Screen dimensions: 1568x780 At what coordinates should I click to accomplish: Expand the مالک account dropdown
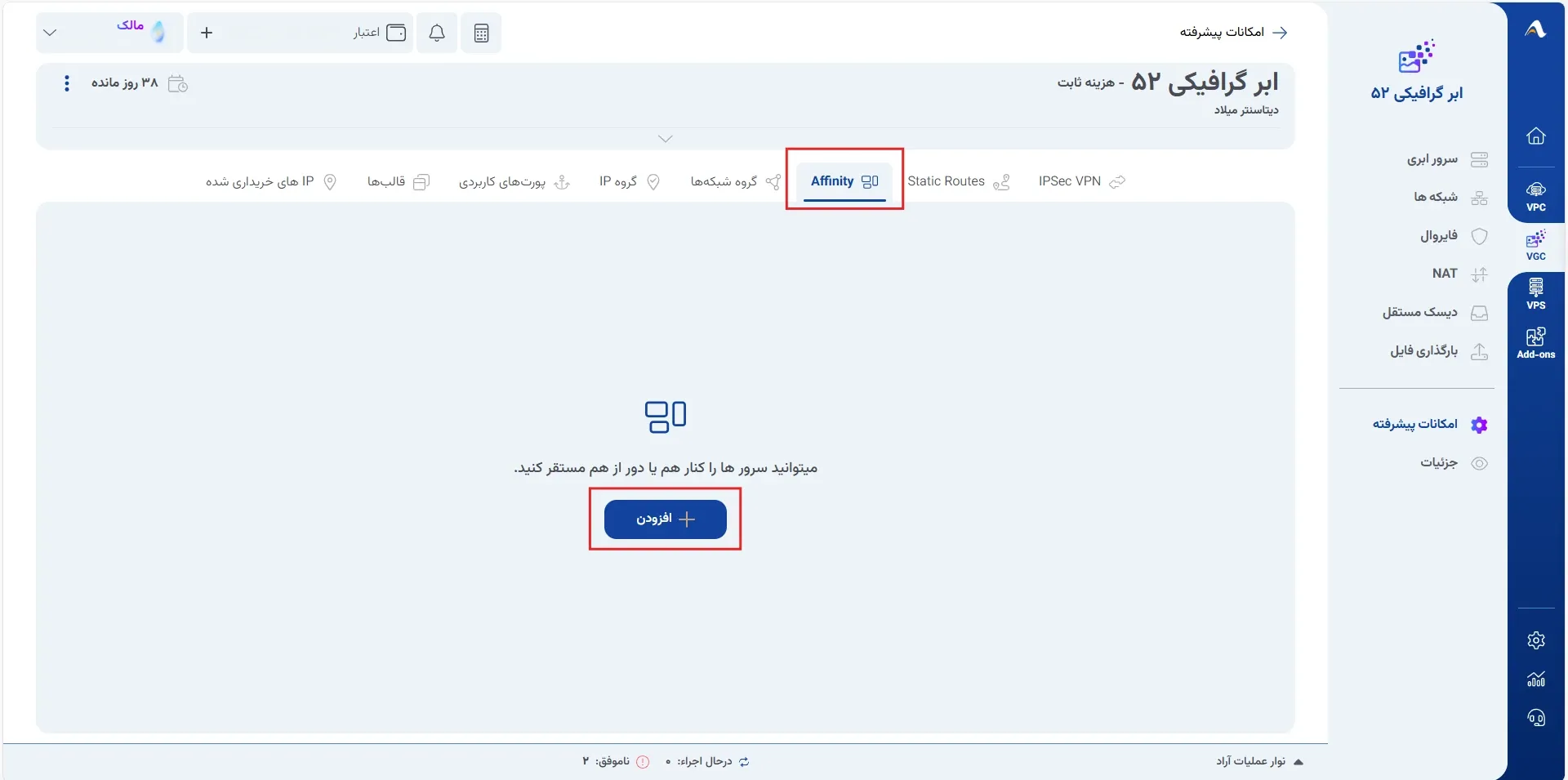pyautogui.click(x=50, y=33)
